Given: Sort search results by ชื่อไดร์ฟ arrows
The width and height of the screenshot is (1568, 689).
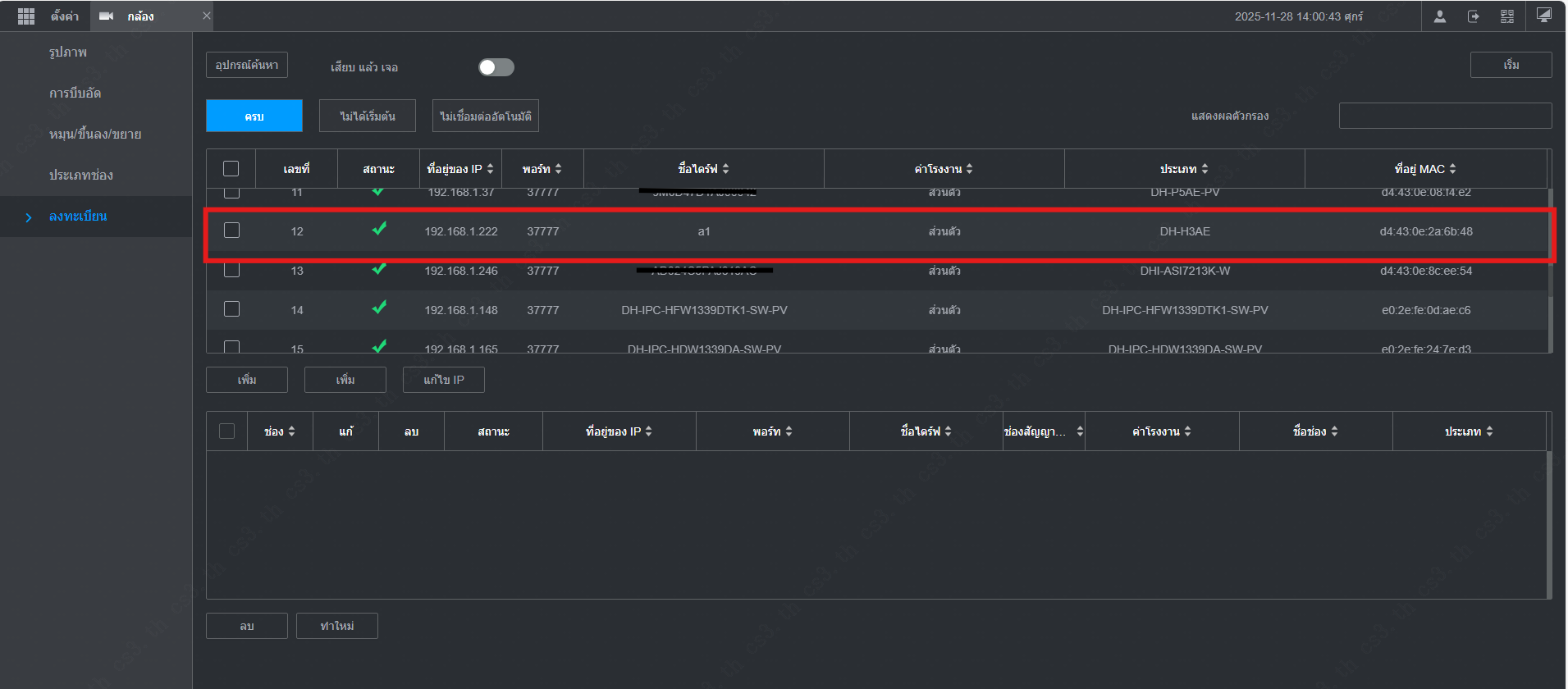Looking at the screenshot, I should [725, 169].
